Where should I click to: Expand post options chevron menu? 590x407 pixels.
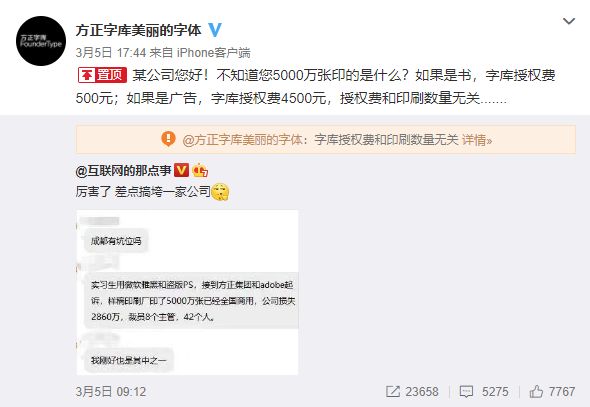pyautogui.click(x=569, y=21)
